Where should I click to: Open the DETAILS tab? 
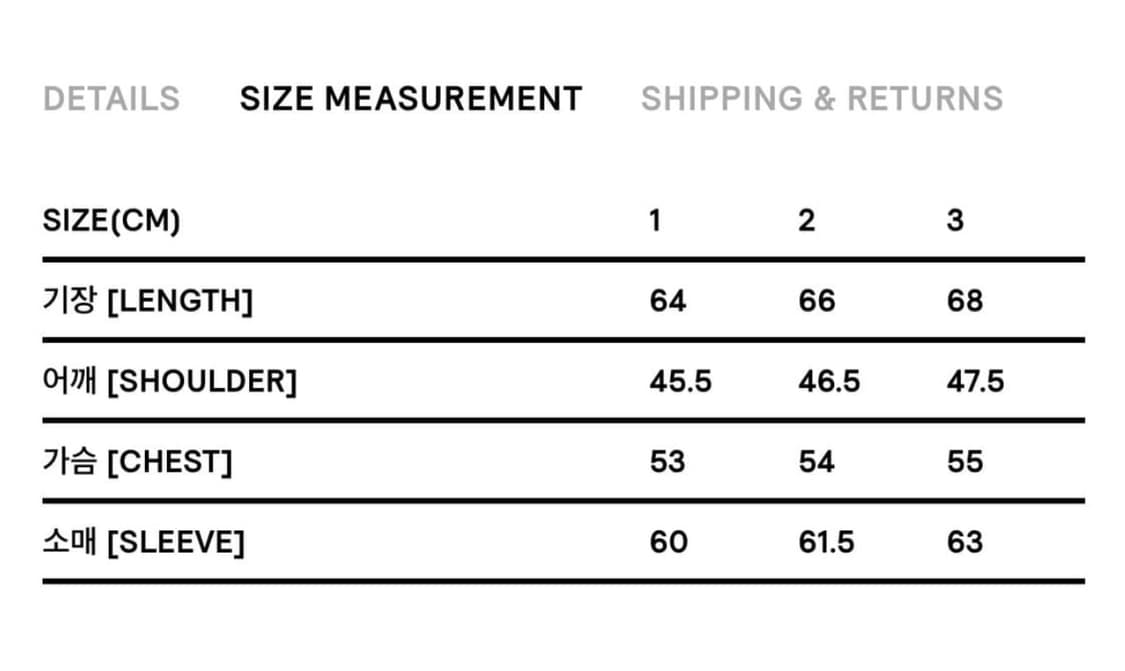tap(111, 99)
